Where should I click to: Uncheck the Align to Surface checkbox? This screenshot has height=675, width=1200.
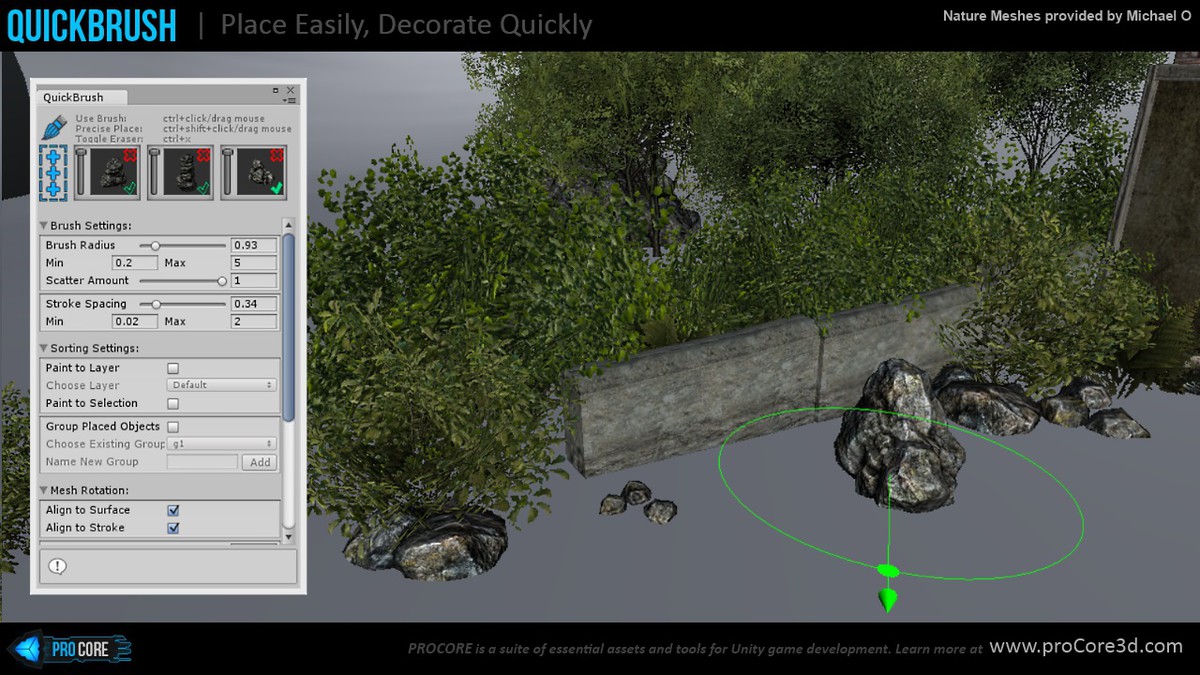coord(173,510)
